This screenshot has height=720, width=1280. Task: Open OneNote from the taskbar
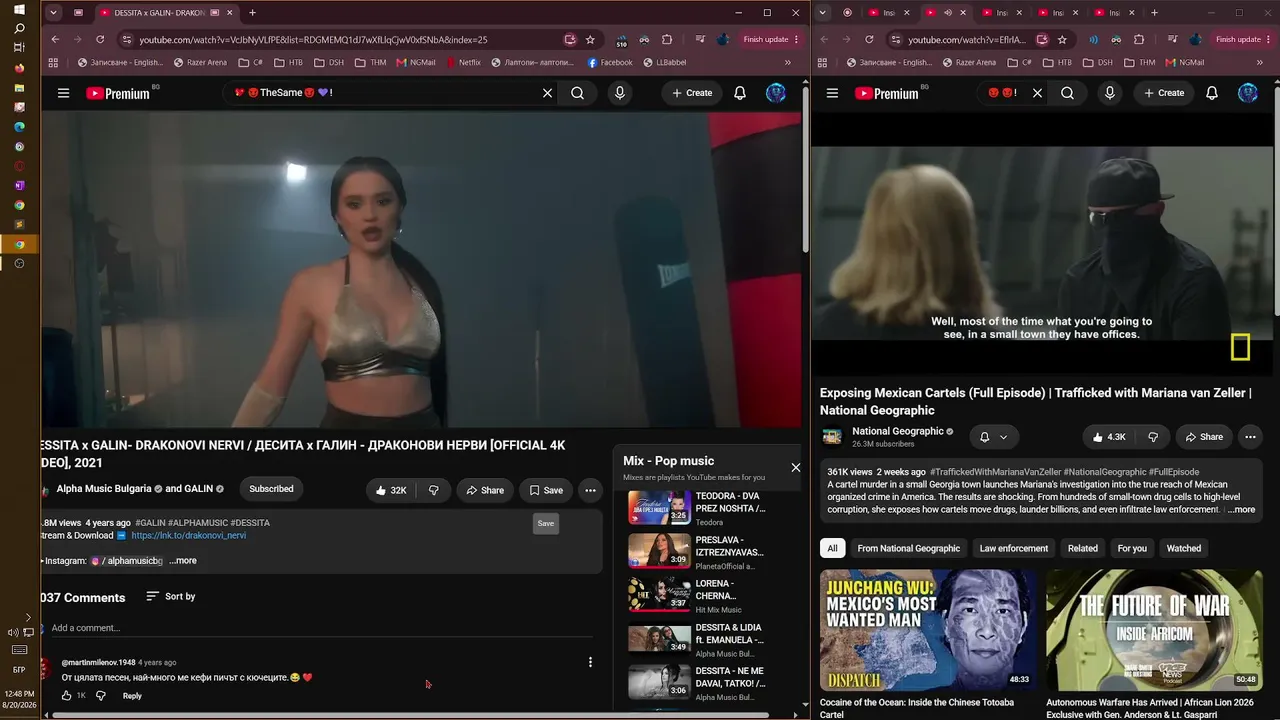click(19, 186)
